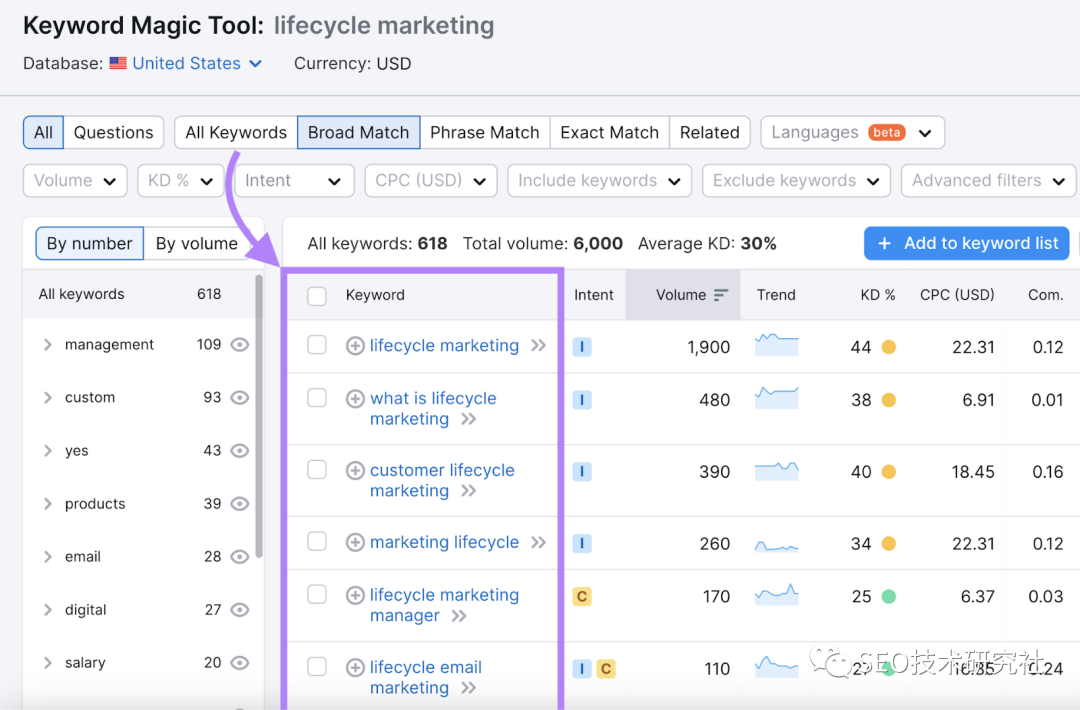Click the Commercial intent badge for 'lifecycle marketing manager'

(582, 597)
